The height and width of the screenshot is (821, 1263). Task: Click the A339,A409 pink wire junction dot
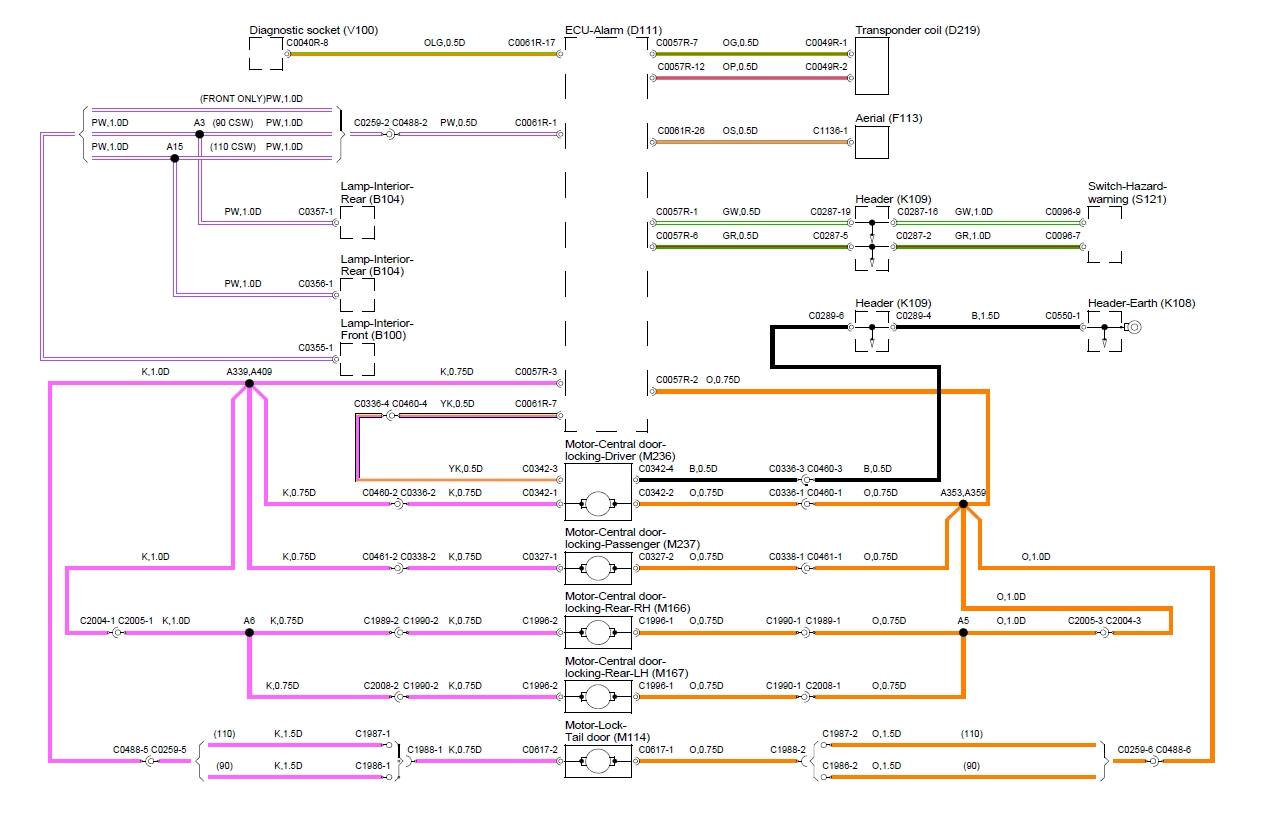249,383
